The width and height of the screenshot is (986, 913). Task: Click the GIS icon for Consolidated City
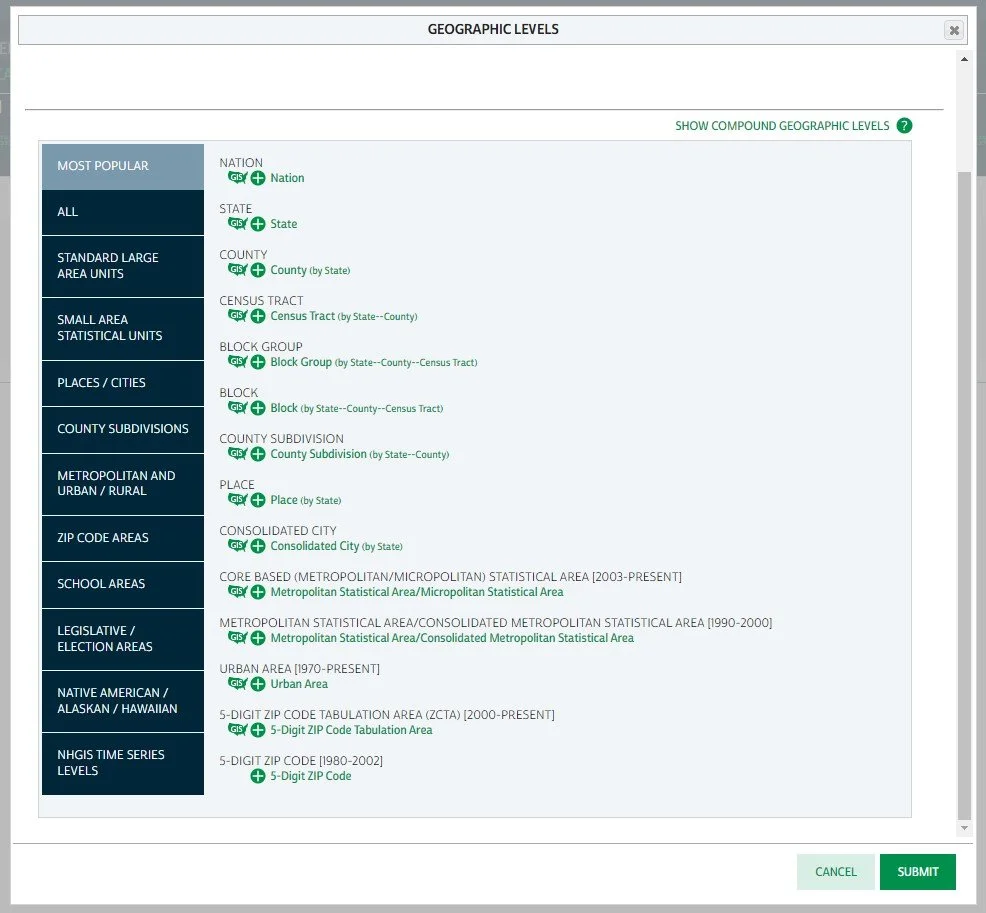coord(237,545)
